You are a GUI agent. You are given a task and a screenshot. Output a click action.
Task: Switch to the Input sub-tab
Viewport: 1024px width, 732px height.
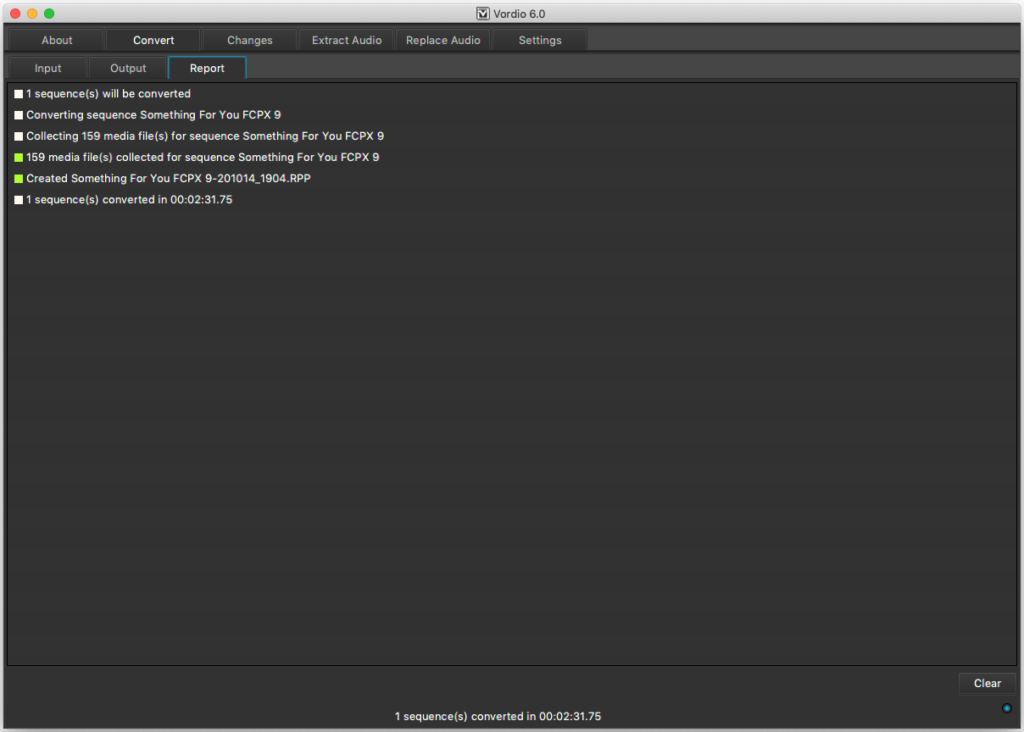[48, 68]
